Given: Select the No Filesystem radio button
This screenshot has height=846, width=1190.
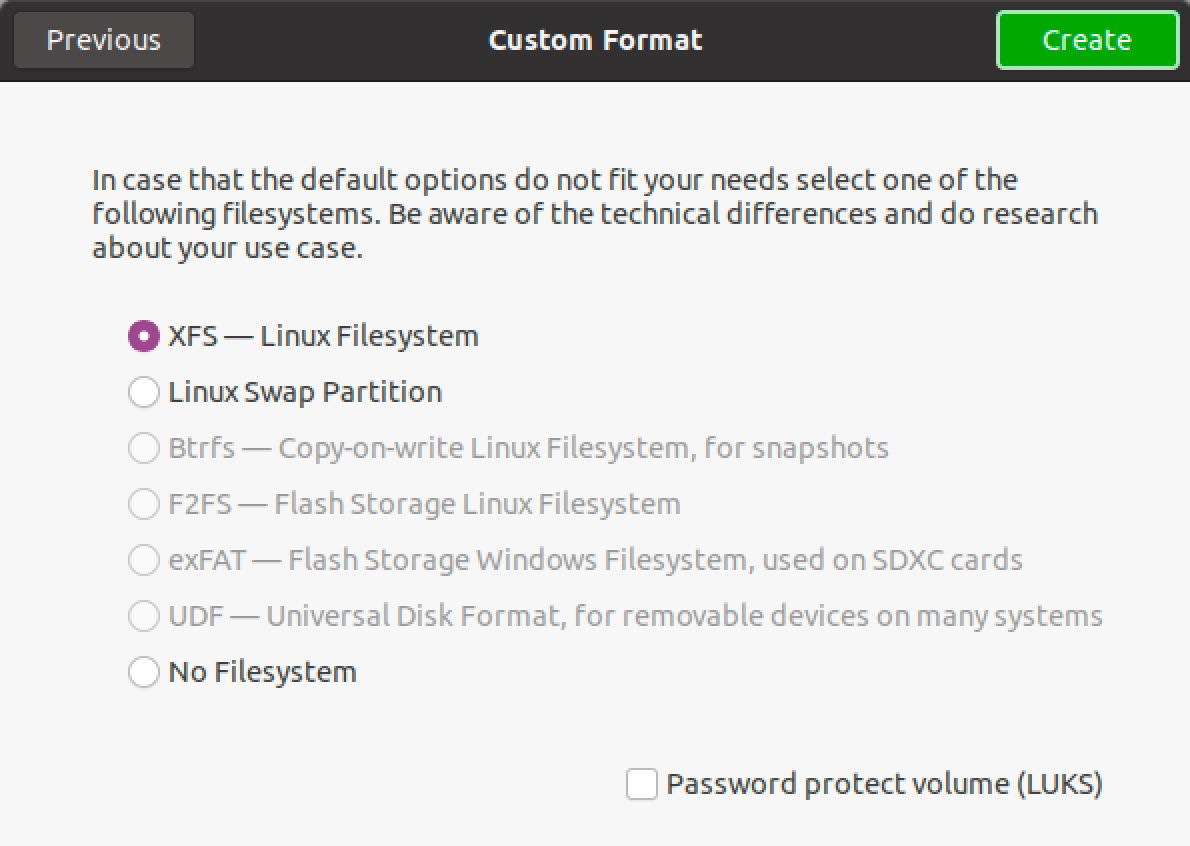Looking at the screenshot, I should (144, 672).
